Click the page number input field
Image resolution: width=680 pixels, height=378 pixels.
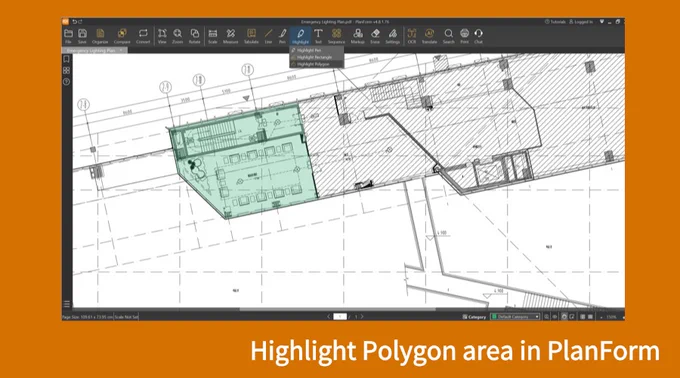(x=340, y=317)
